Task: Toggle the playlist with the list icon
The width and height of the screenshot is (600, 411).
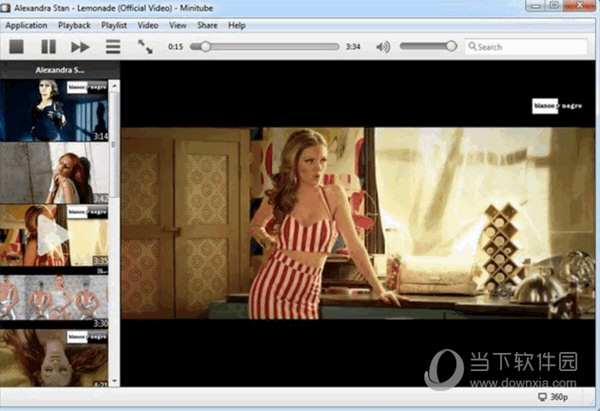Action: coord(113,47)
